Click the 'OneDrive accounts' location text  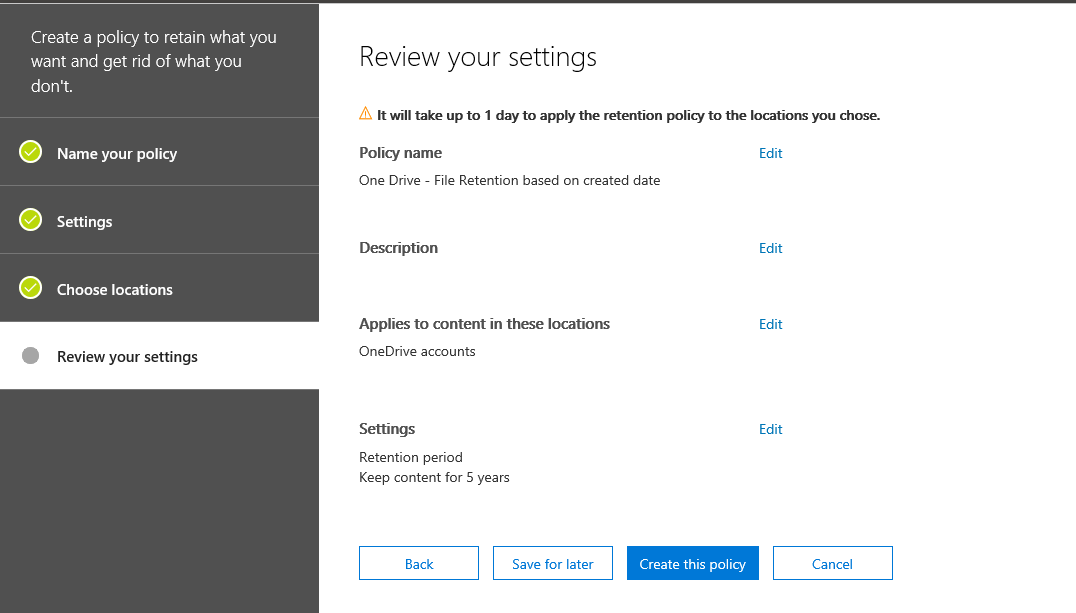point(417,351)
